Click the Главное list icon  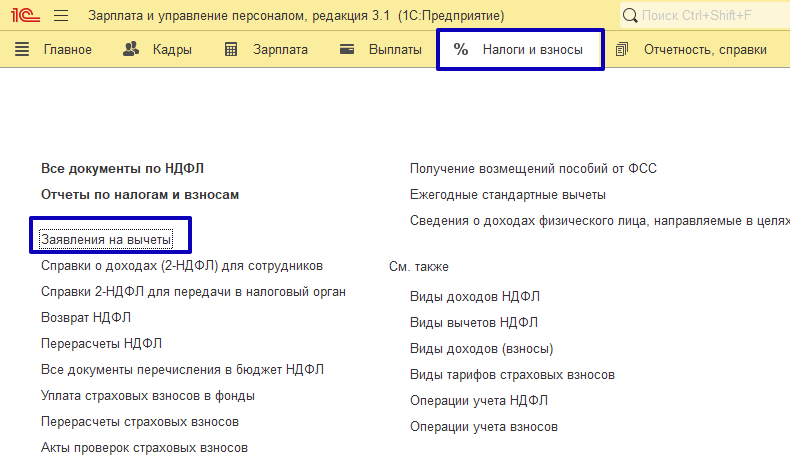[x=23, y=49]
